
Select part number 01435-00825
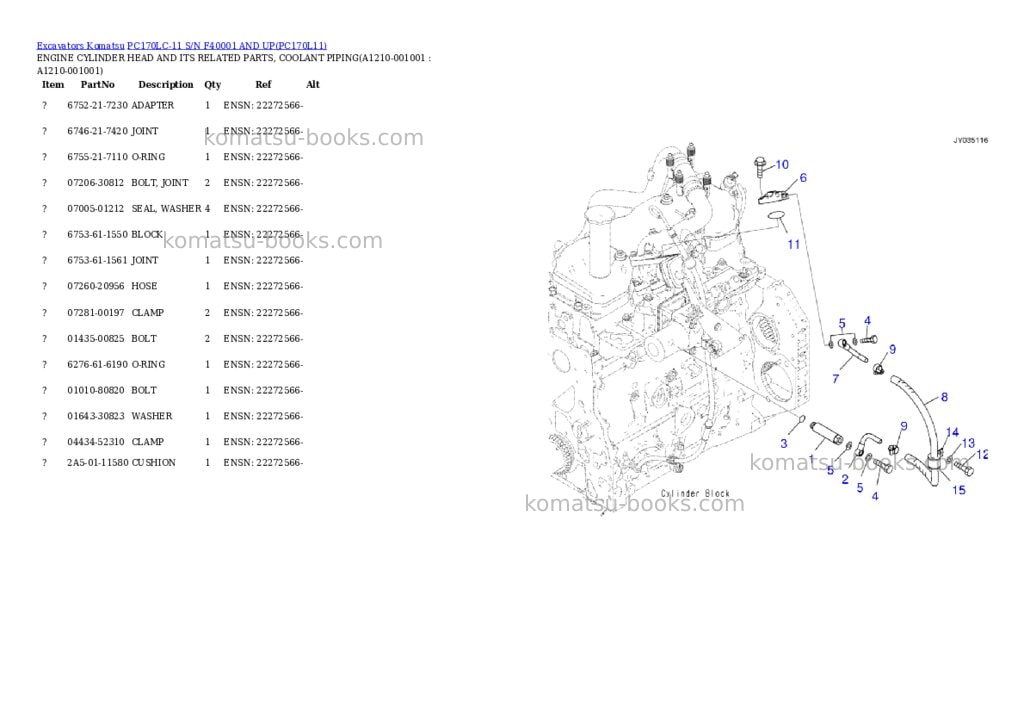pyautogui.click(x=95, y=339)
